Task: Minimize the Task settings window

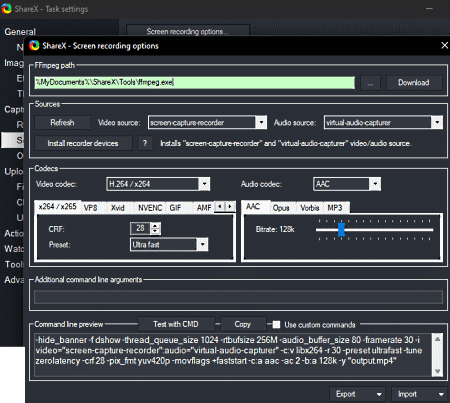Action: pos(429,9)
